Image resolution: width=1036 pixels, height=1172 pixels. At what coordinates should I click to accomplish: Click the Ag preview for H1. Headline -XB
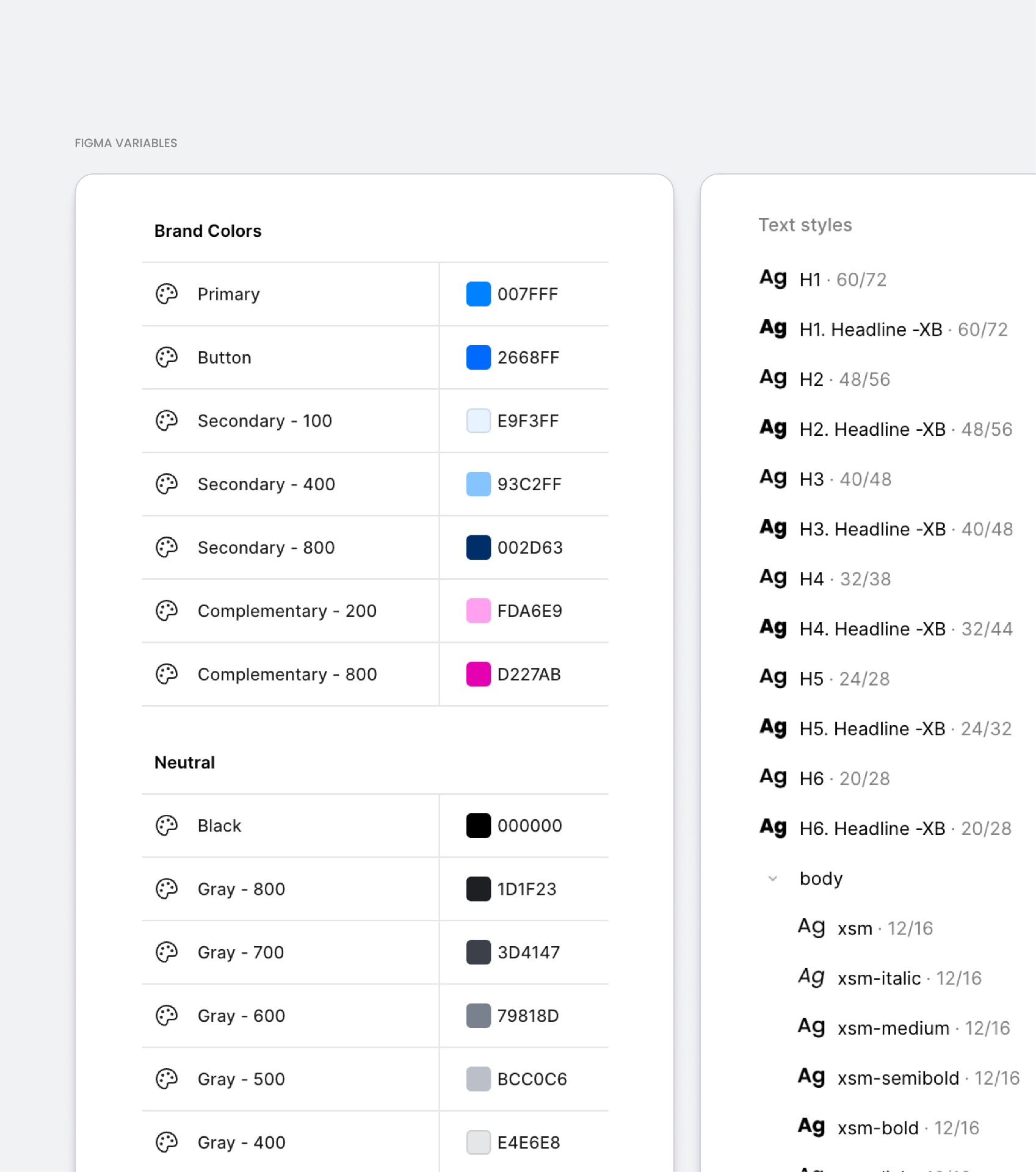click(x=773, y=329)
